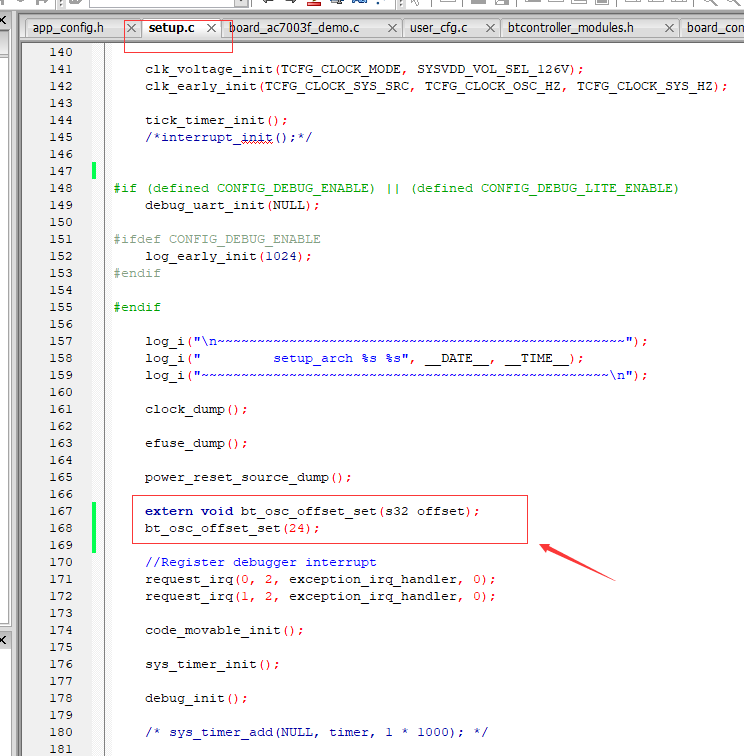The image size is (744, 756).
Task: Close the upper left side panel
Action: pos(3,20)
